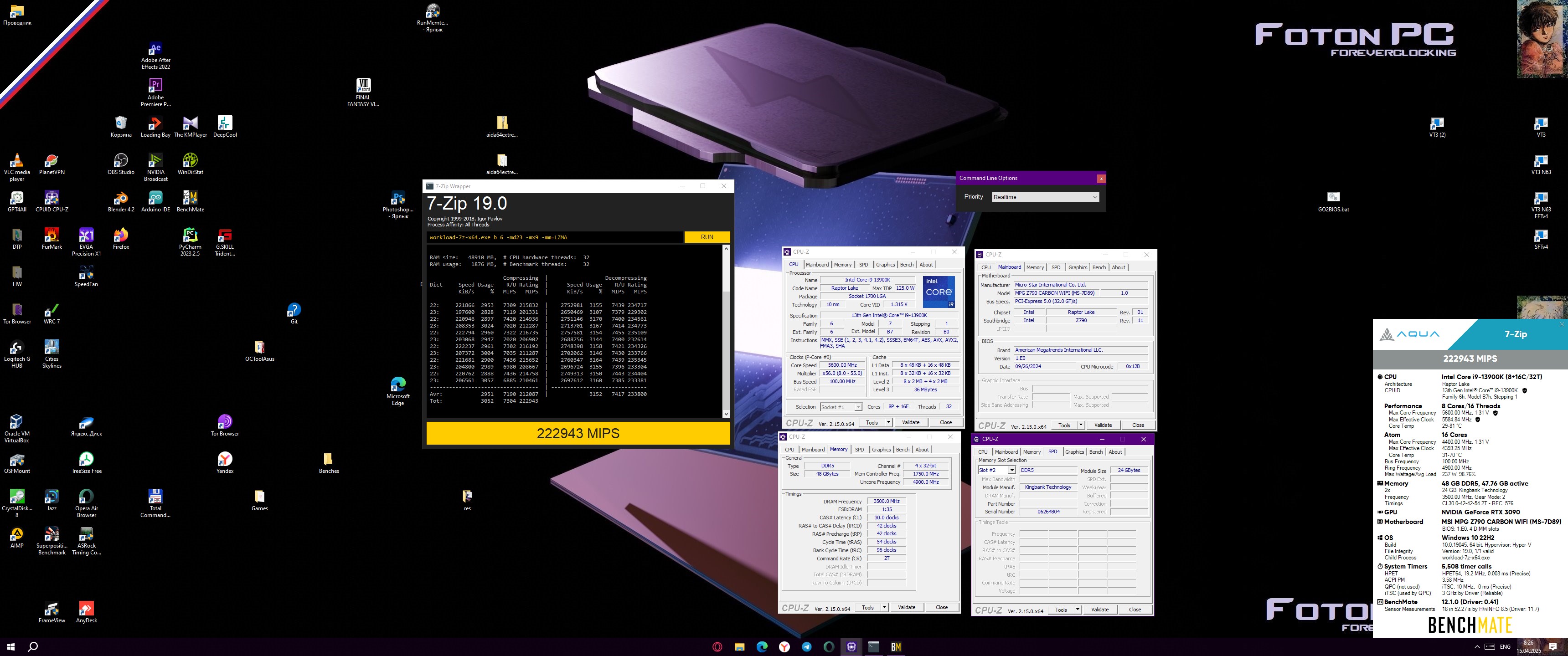Screen dimensions: 1568x656
Task: Select the FurMark desktop icon
Action: 52,239
